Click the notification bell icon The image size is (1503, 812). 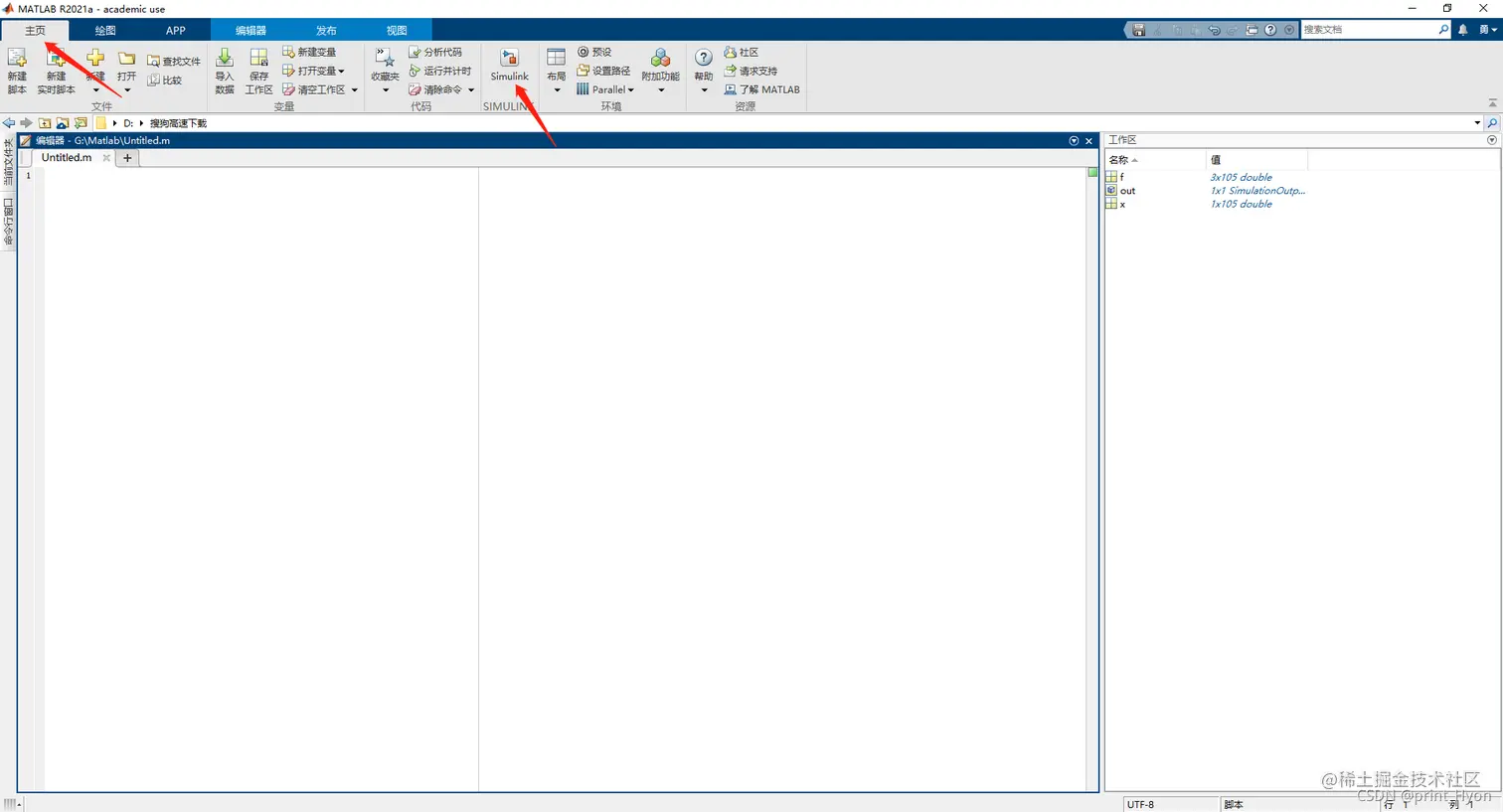click(1463, 30)
